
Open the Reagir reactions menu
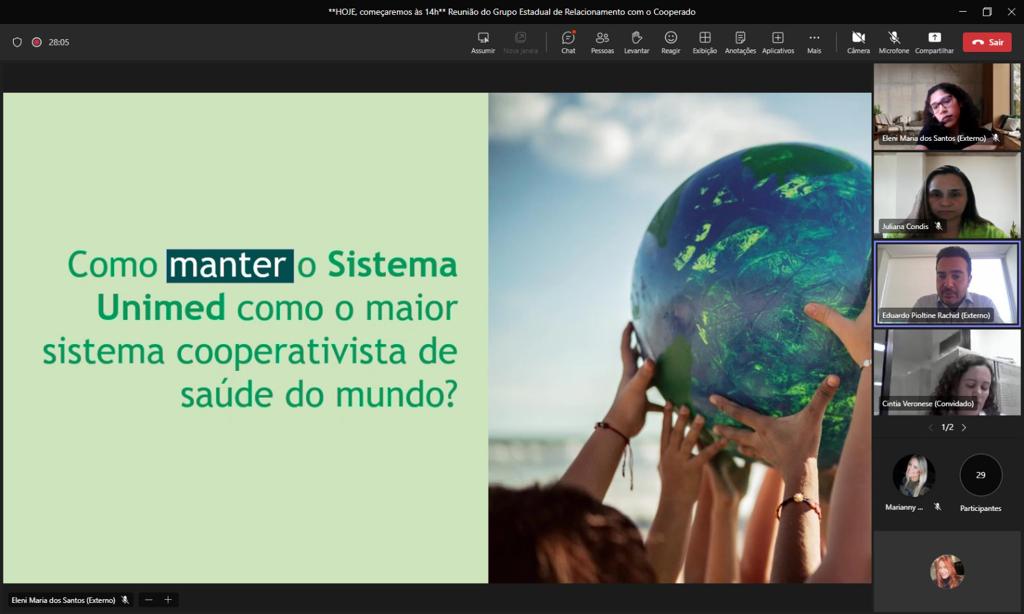coord(670,42)
